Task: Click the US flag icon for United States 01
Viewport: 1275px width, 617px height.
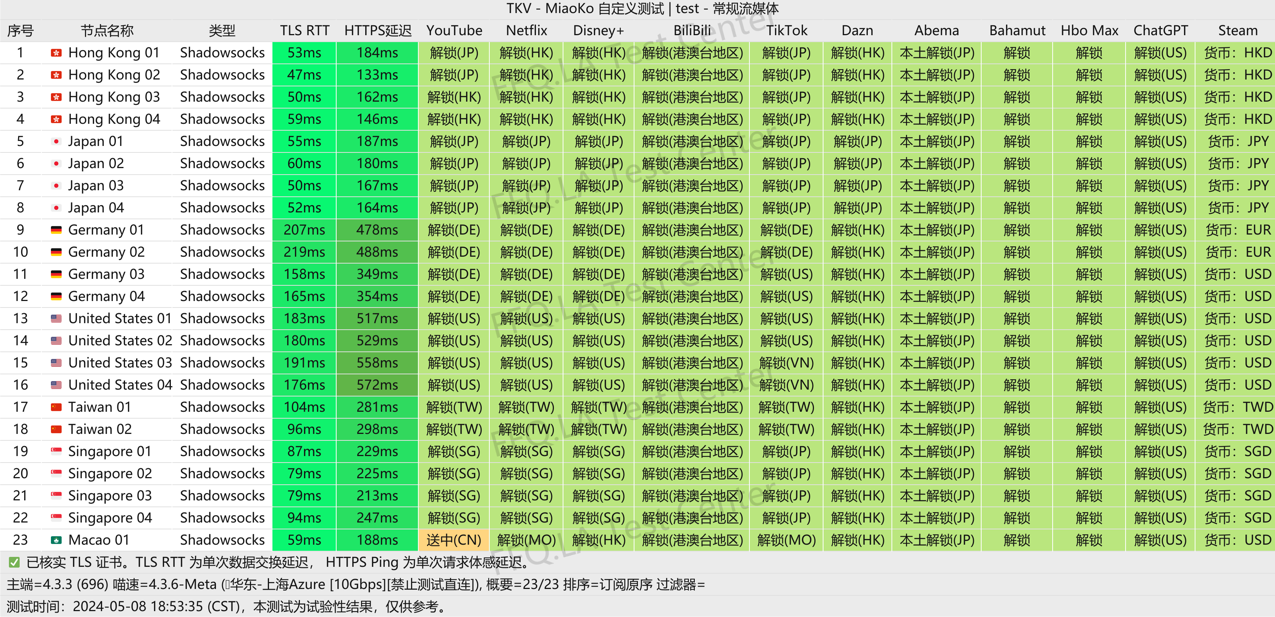Action: click(x=56, y=319)
